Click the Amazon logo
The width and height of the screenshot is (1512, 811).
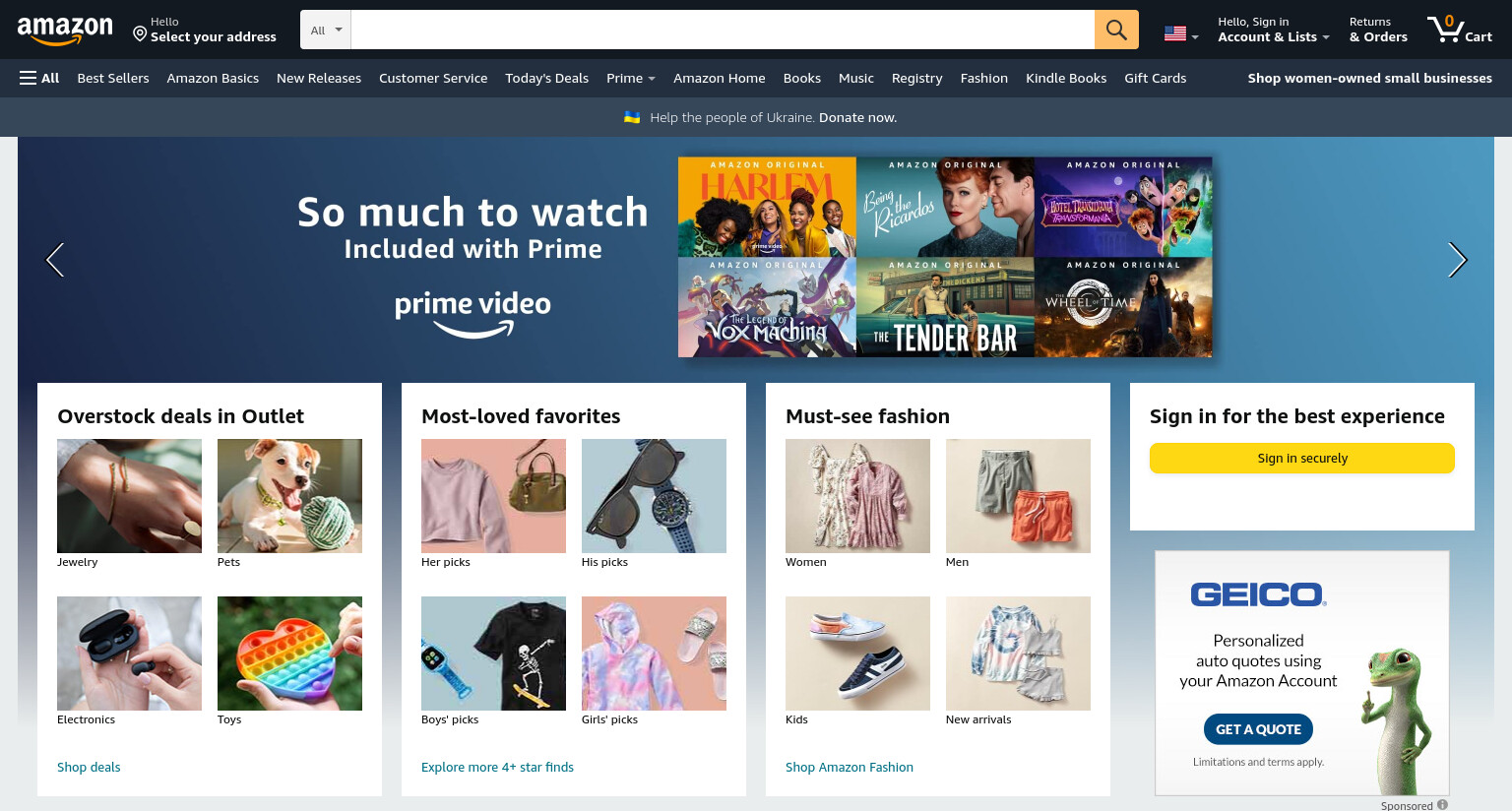pos(65,31)
